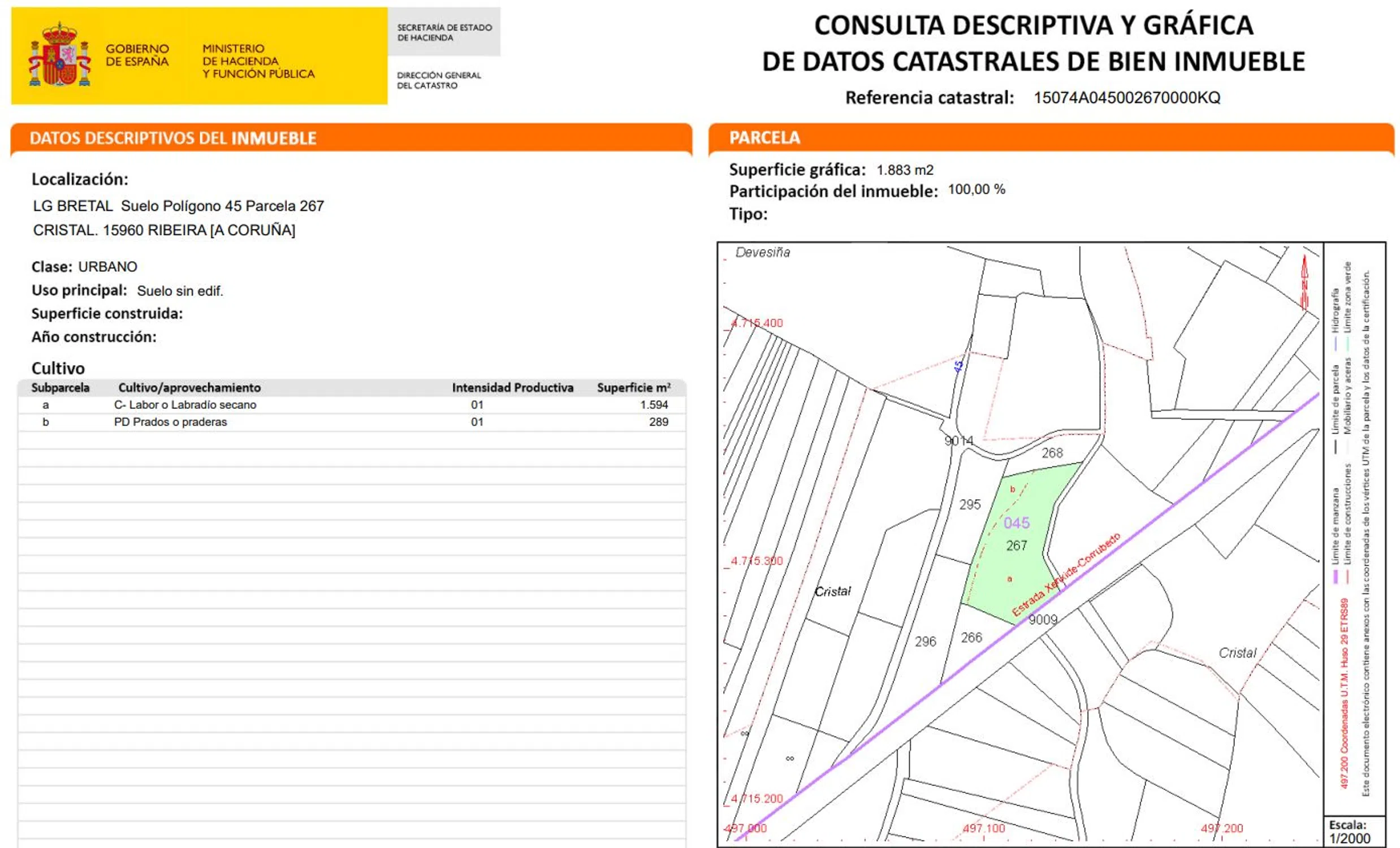This screenshot has width=1400, height=848.
Task: Click the Superficie m² column header
Action: [x=633, y=387]
